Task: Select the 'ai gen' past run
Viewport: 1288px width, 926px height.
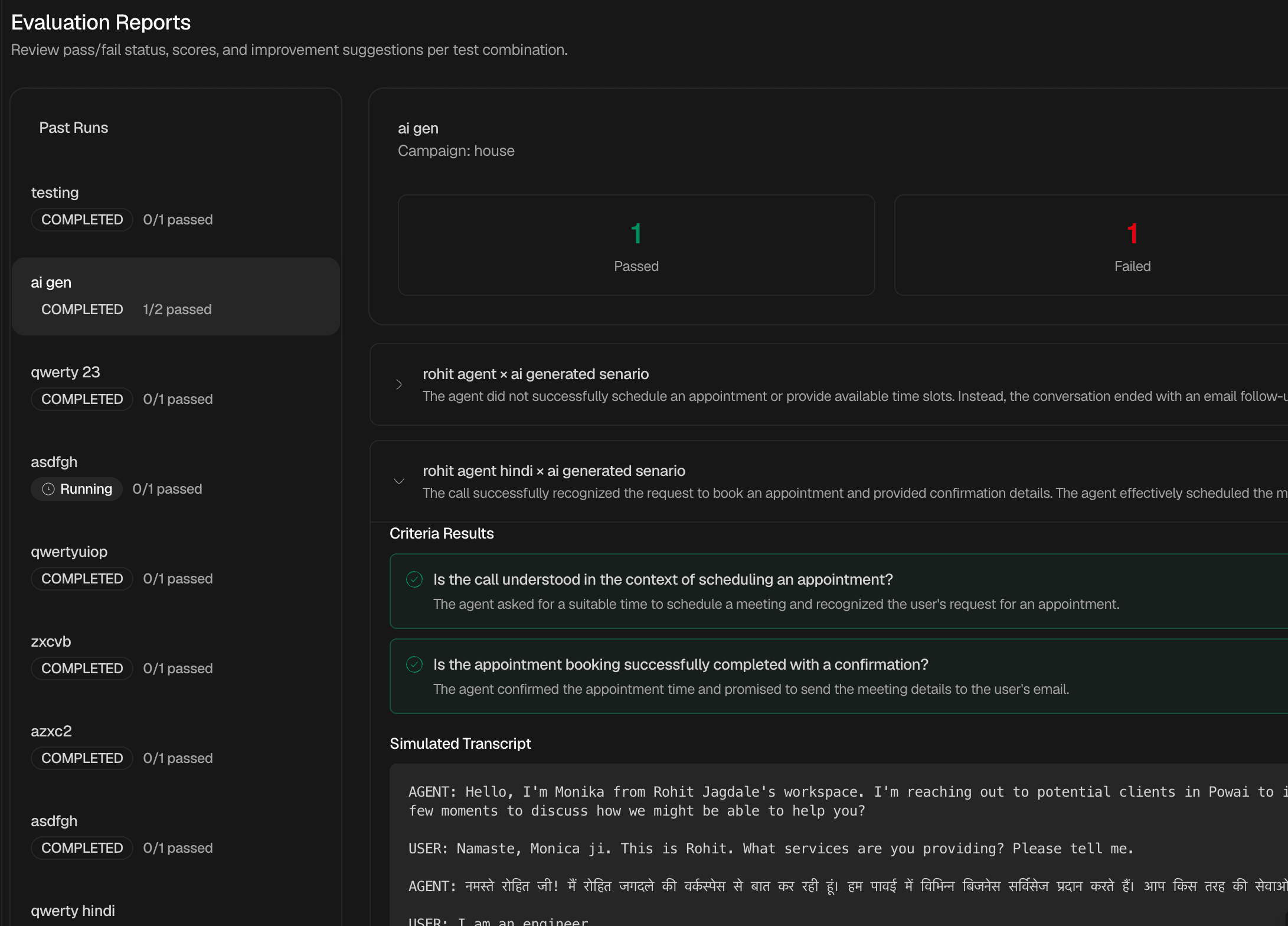Action: click(176, 296)
